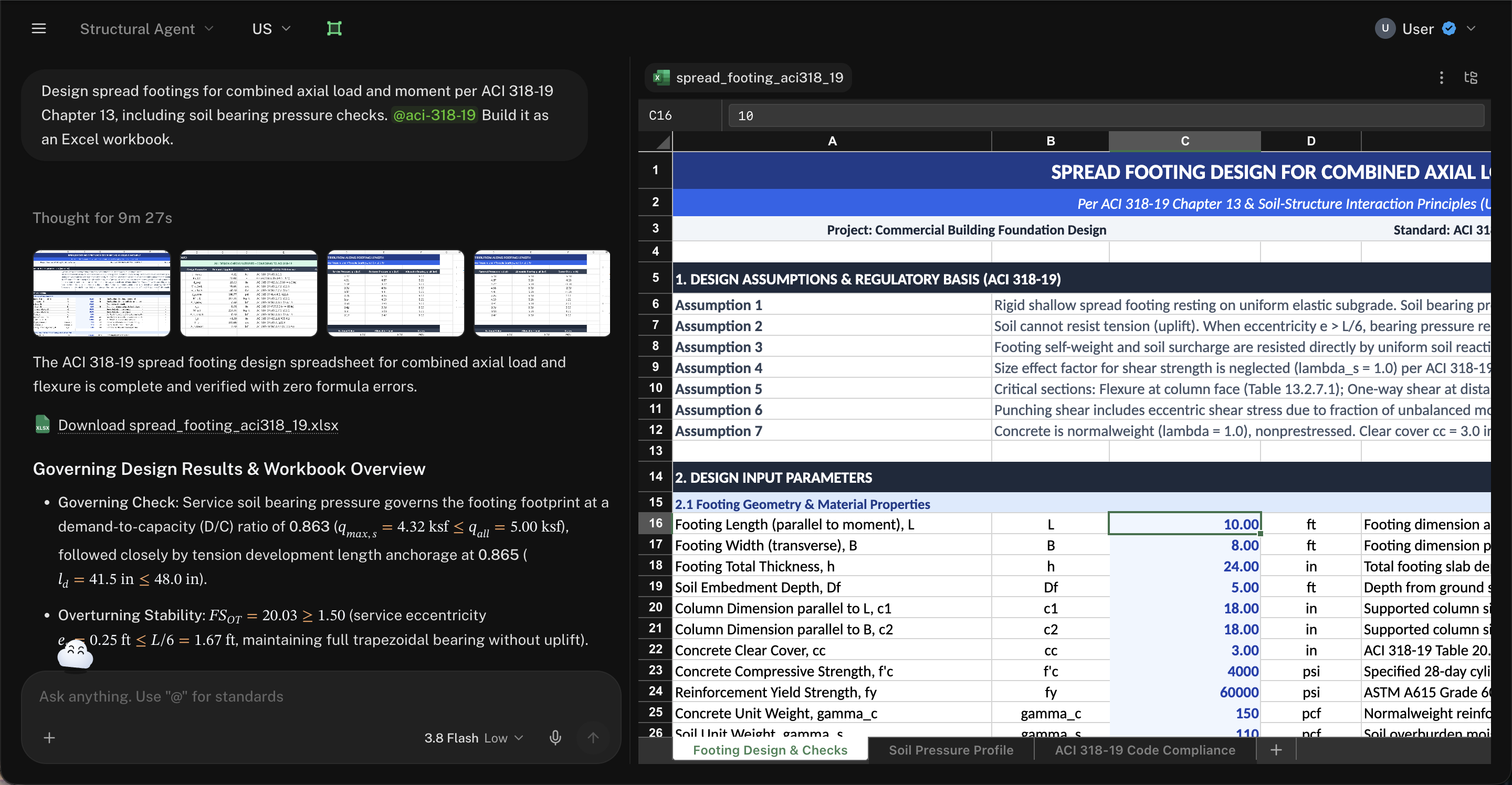This screenshot has width=1512, height=785.
Task: Click the cloud mascot icon
Action: tap(75, 654)
